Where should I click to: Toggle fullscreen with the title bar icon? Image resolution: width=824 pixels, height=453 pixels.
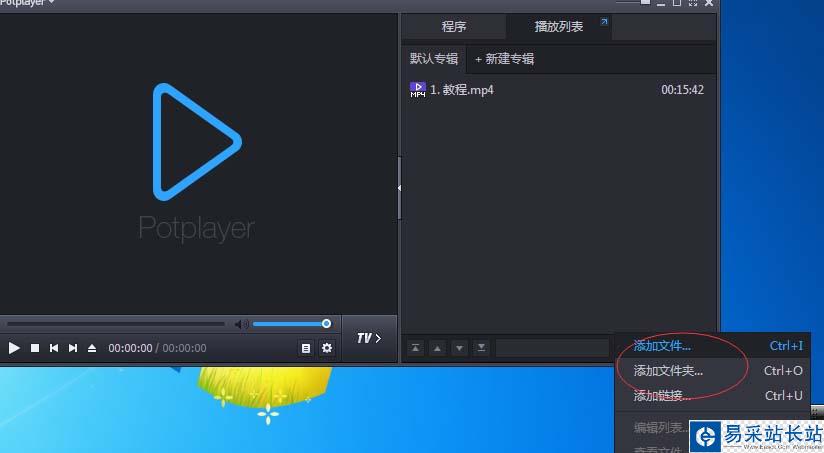693,3
